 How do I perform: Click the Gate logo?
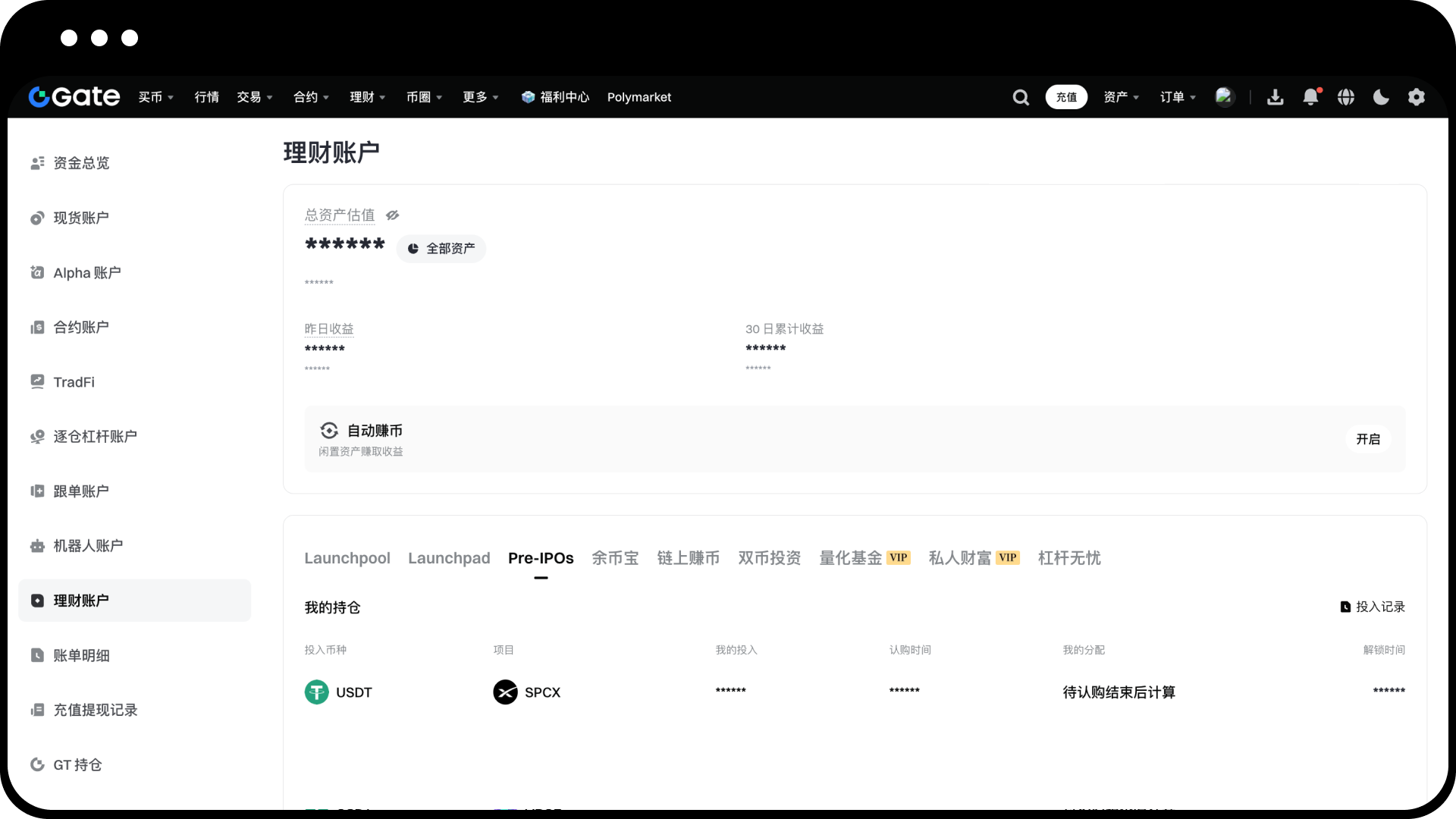point(74,96)
